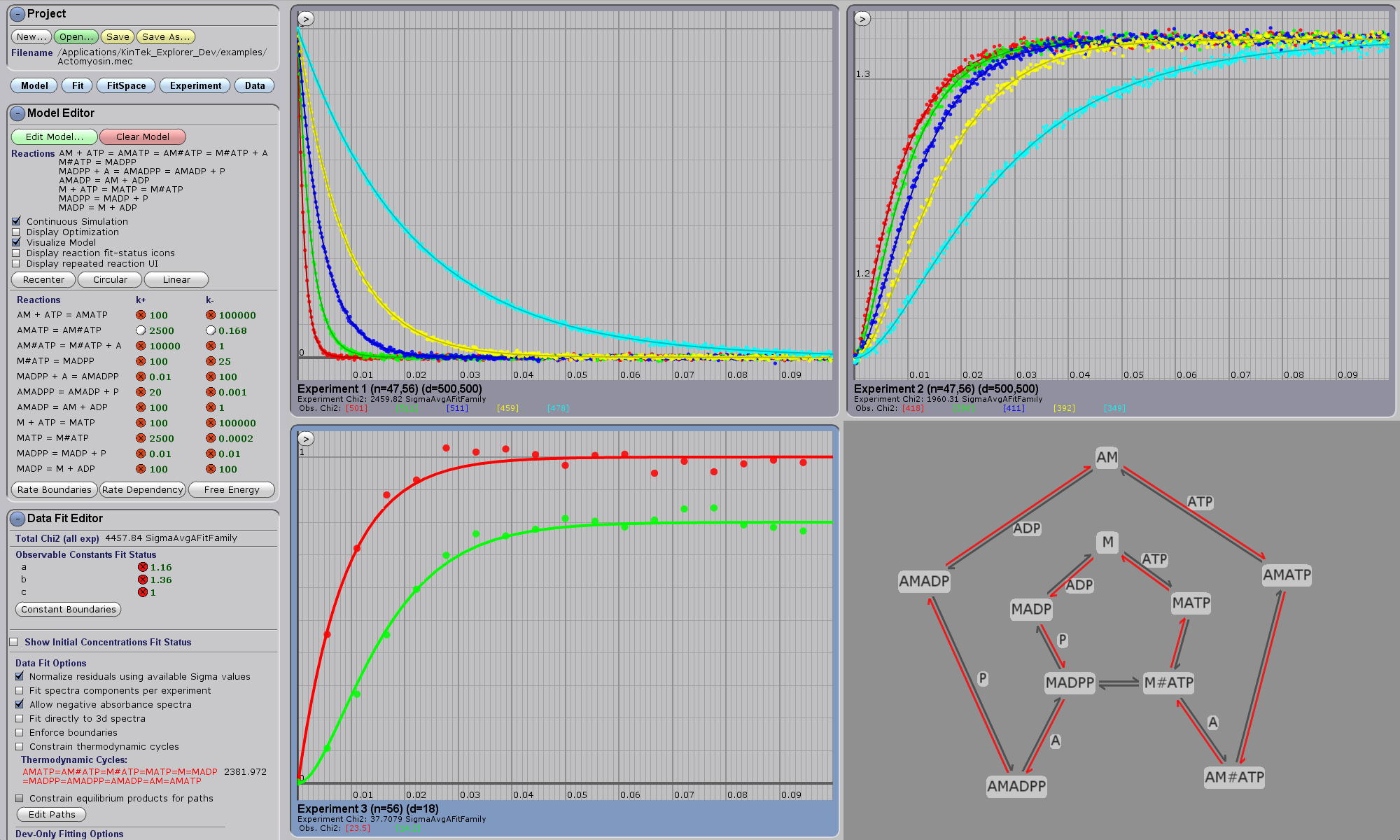Switch to the FitSpace tab
The height and width of the screenshot is (840, 1400).
tap(126, 85)
